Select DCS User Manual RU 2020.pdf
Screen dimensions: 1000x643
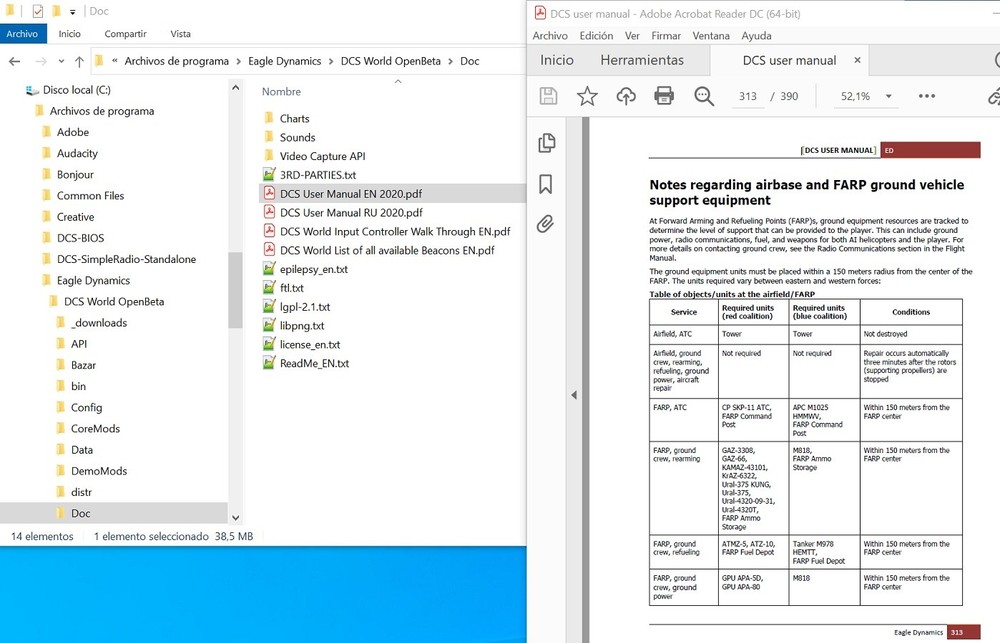click(351, 212)
